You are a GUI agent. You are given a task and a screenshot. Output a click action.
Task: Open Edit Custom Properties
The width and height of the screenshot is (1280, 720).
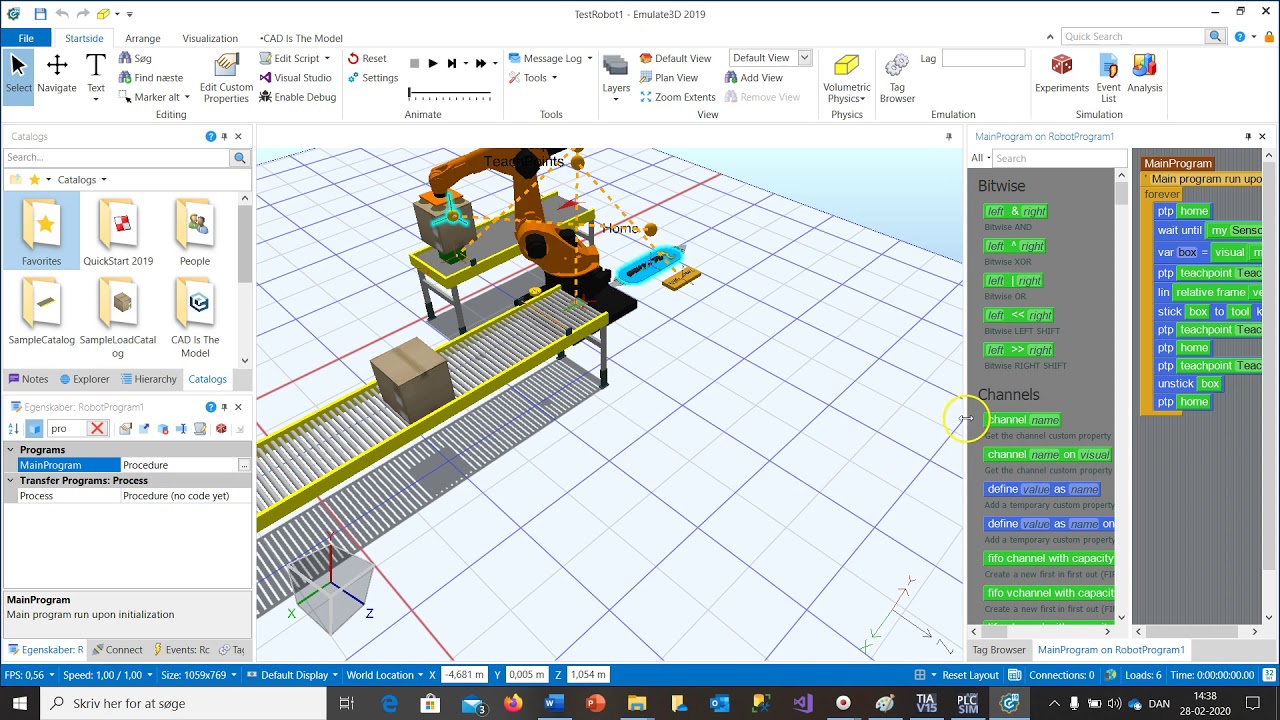(226, 78)
